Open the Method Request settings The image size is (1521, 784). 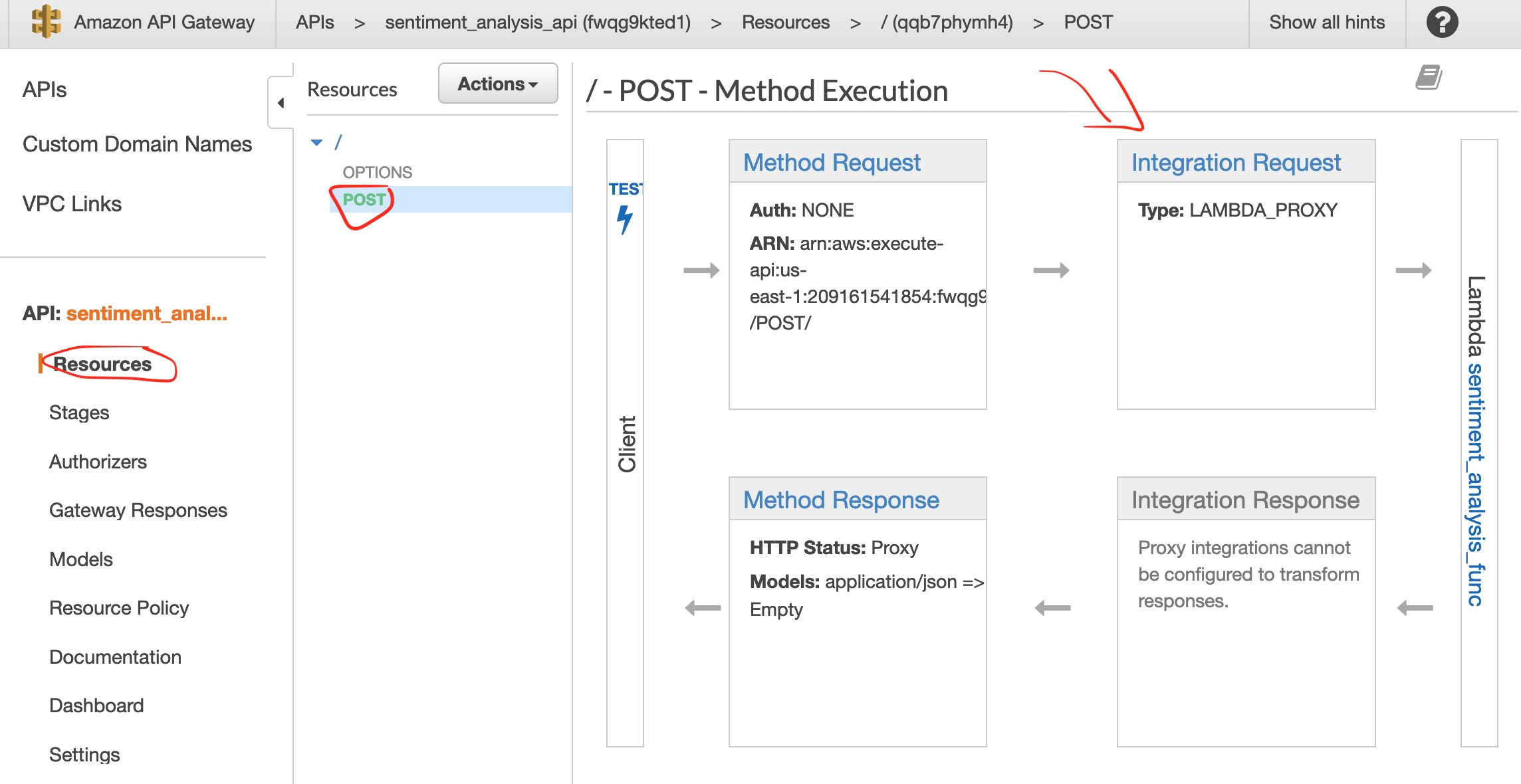pos(831,162)
